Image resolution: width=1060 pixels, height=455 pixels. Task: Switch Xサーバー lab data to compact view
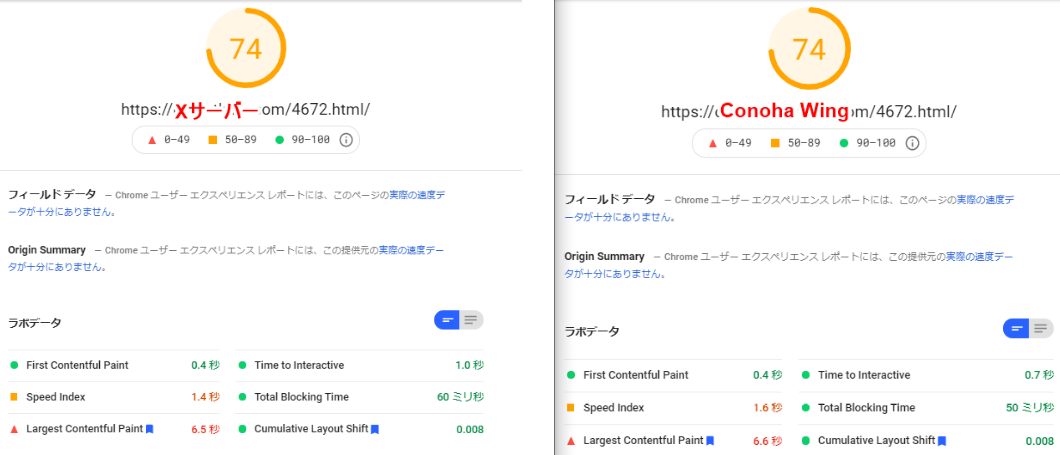point(447,320)
